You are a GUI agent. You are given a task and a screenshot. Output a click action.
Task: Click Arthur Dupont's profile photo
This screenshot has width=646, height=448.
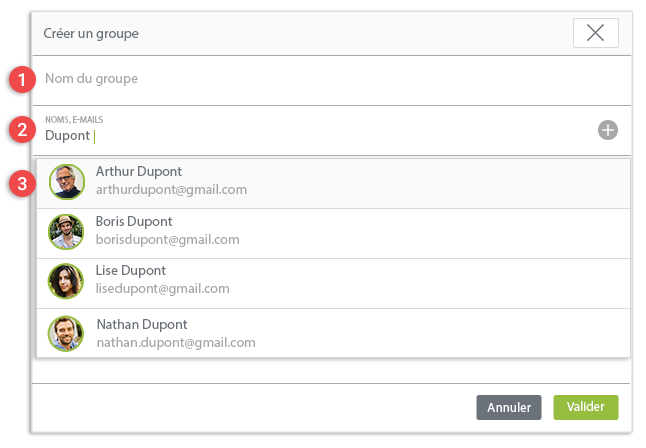tap(67, 182)
